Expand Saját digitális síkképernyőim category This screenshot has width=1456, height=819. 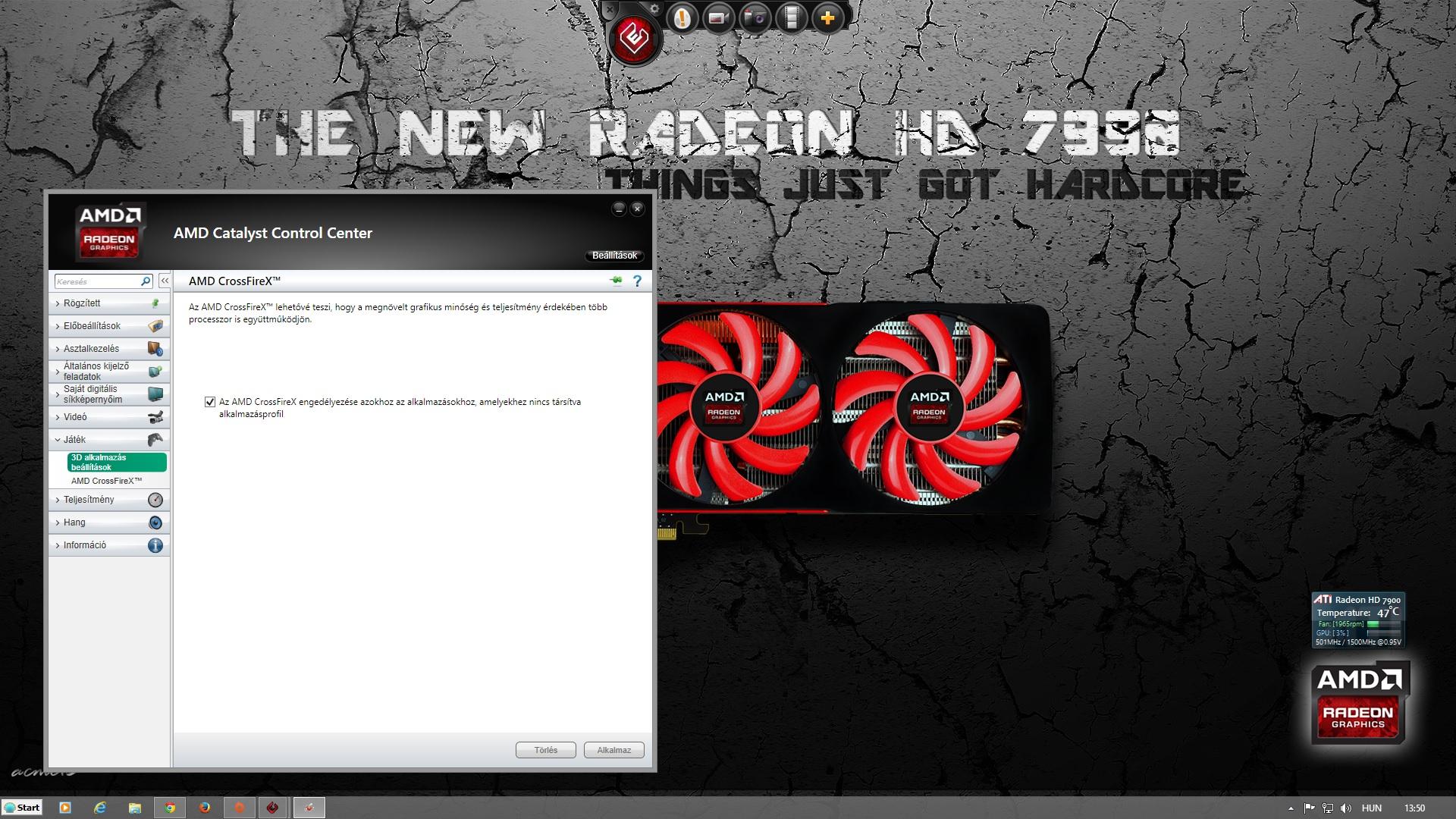point(109,394)
